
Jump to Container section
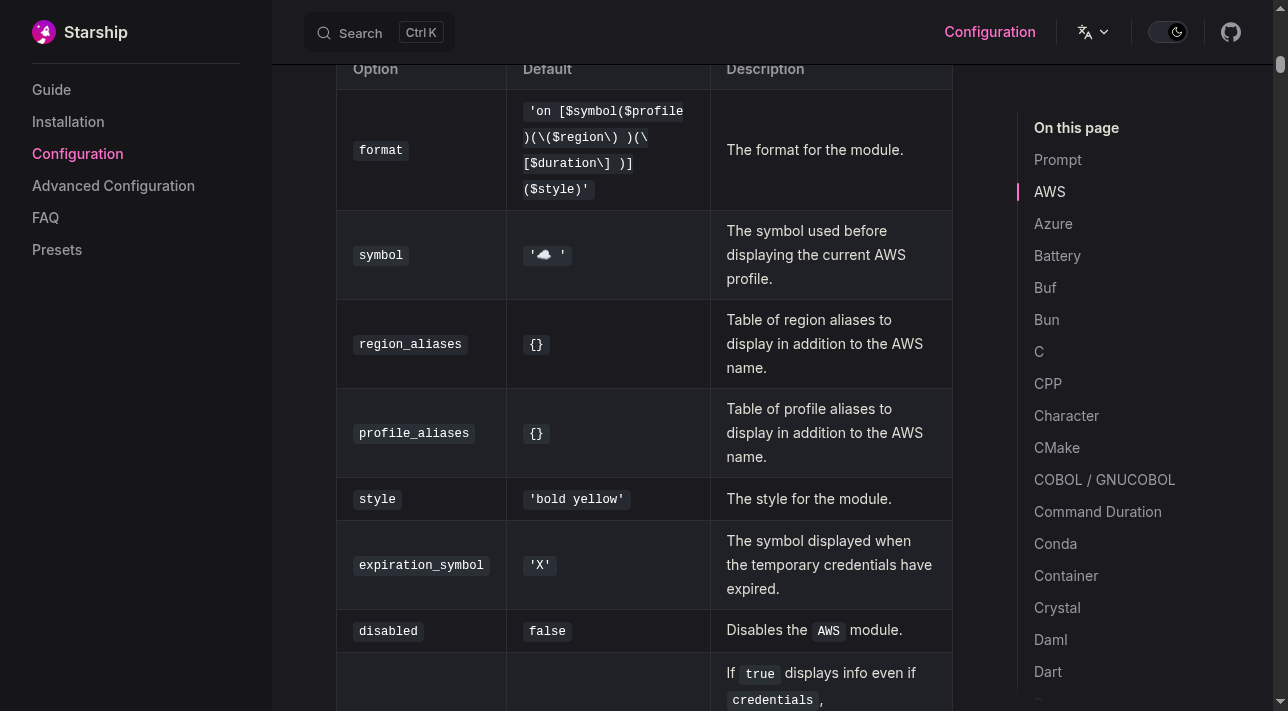(x=1066, y=576)
